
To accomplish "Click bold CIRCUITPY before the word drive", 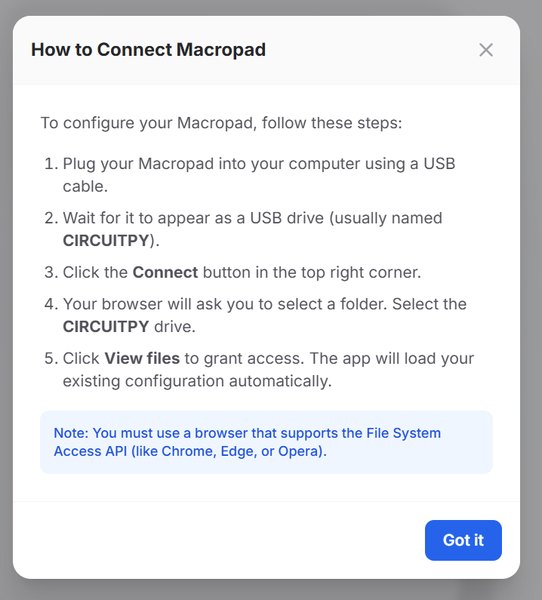I will [x=106, y=327].
